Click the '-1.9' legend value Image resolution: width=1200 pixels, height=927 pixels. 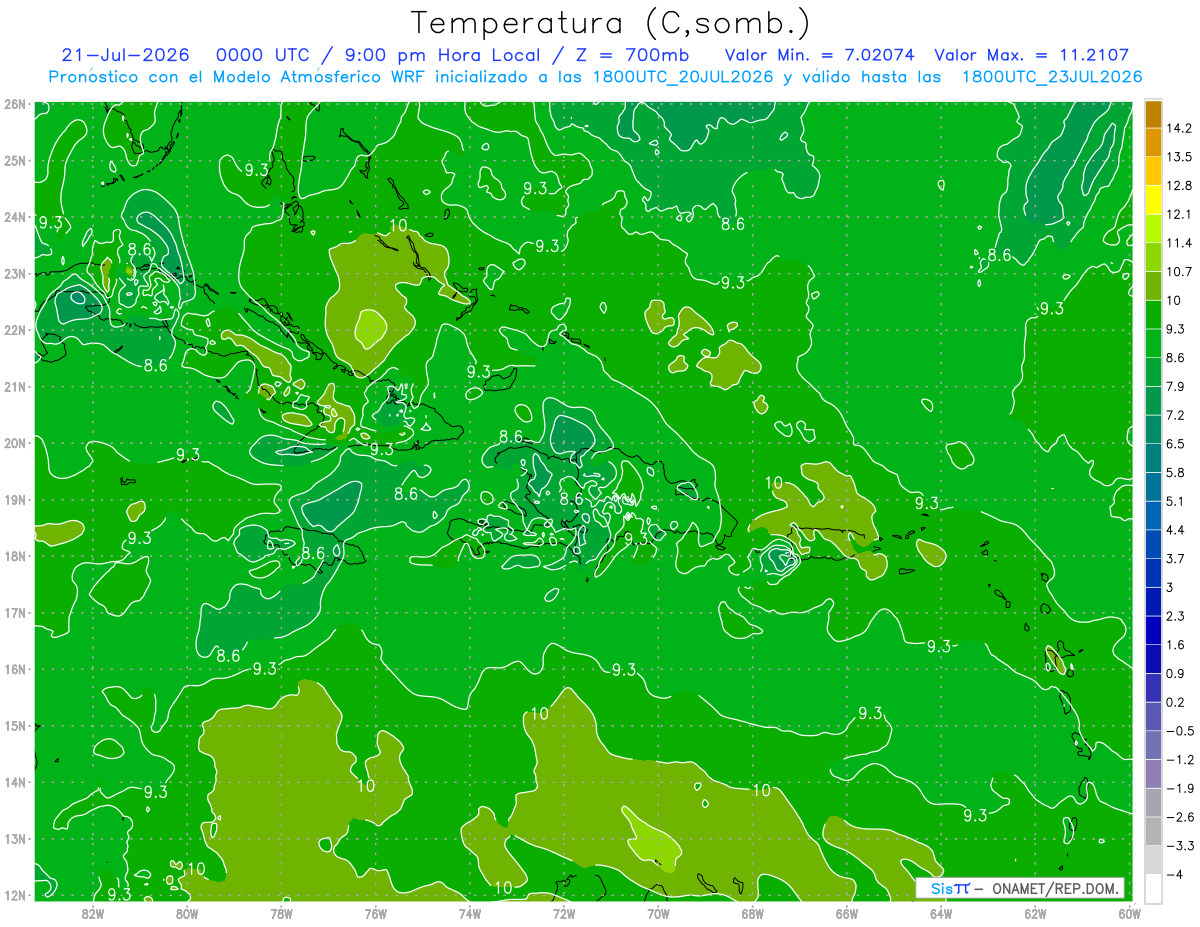click(1179, 788)
